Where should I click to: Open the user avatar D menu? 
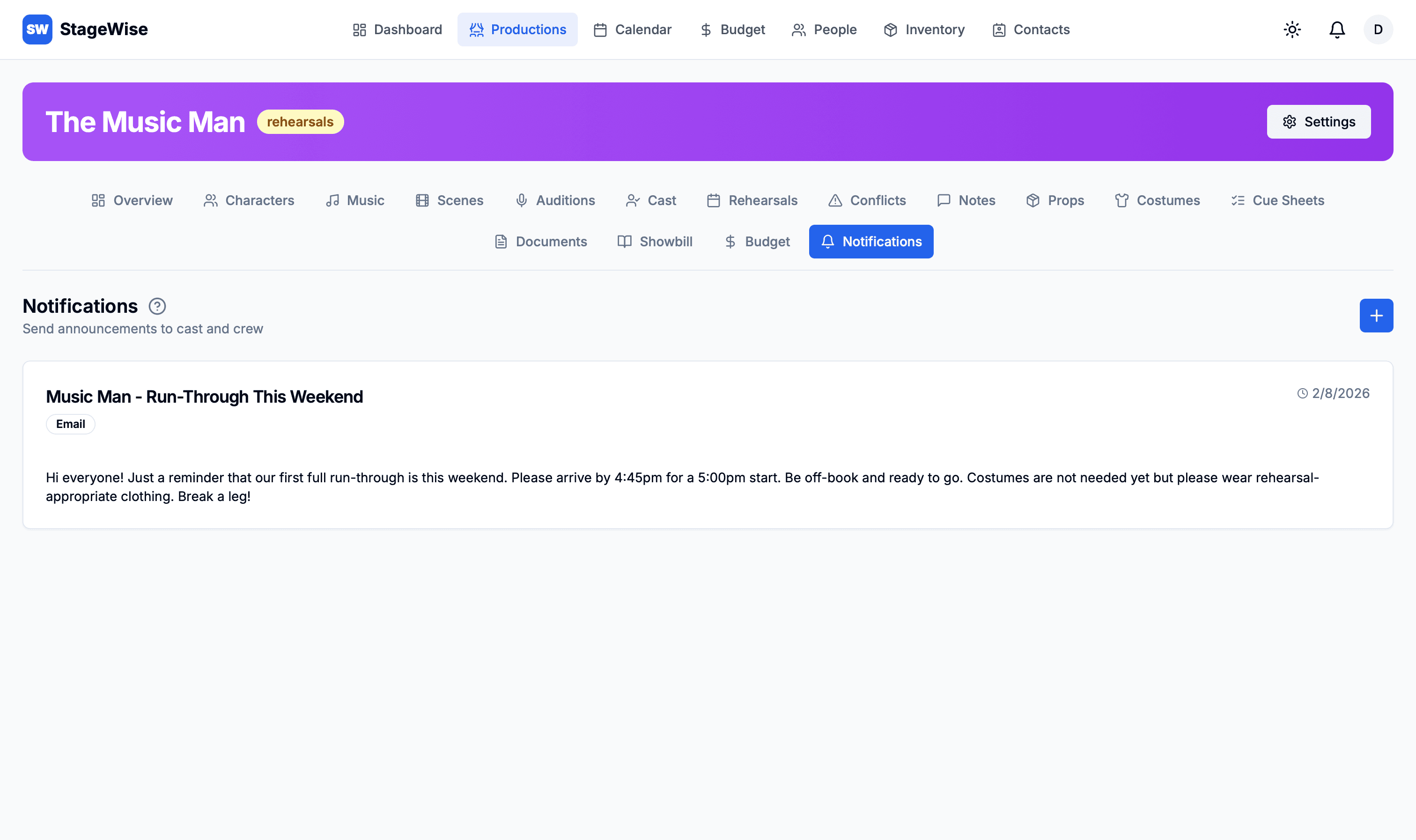tap(1378, 29)
